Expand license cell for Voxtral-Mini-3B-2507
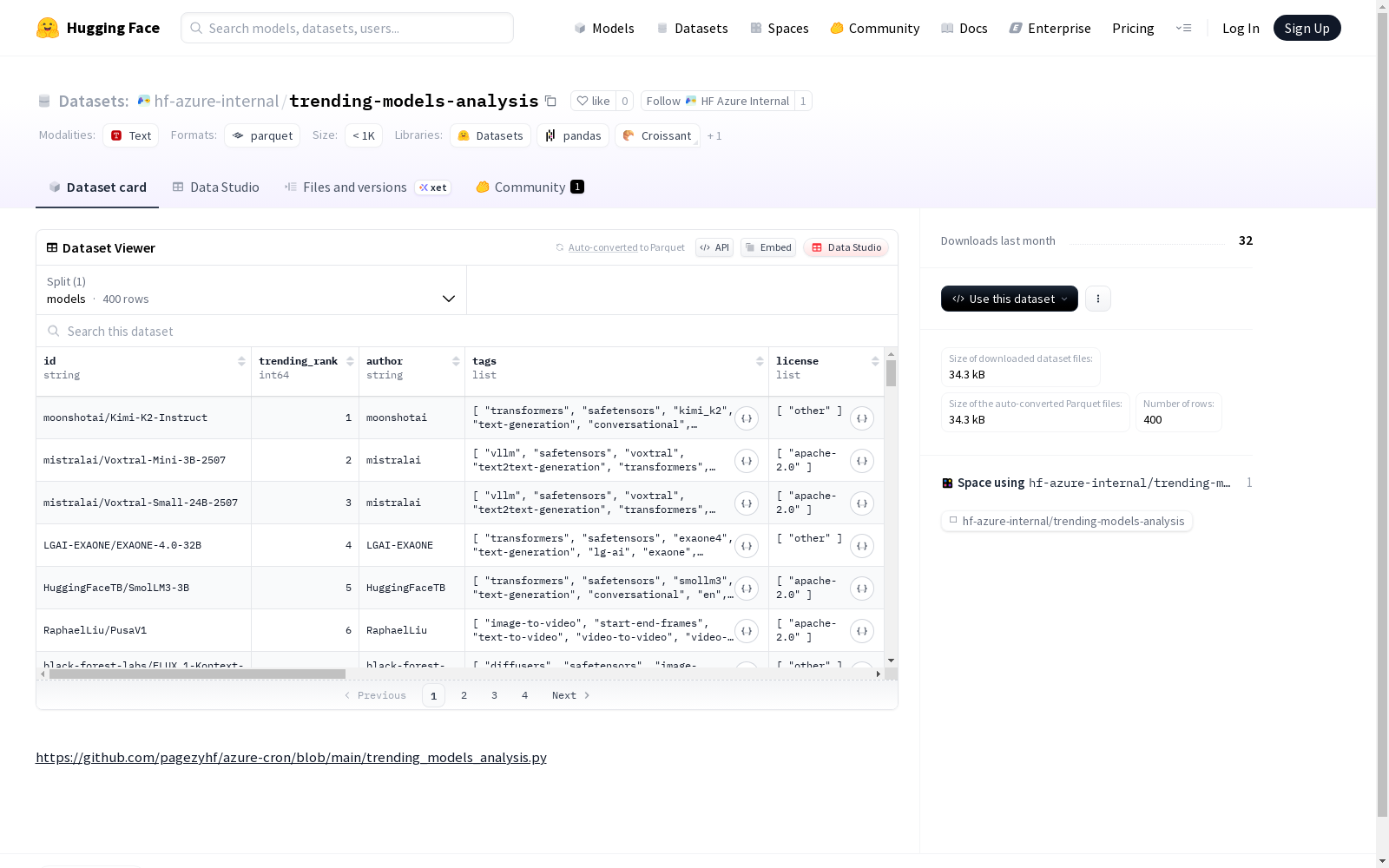The height and width of the screenshot is (868, 1389). [862, 461]
